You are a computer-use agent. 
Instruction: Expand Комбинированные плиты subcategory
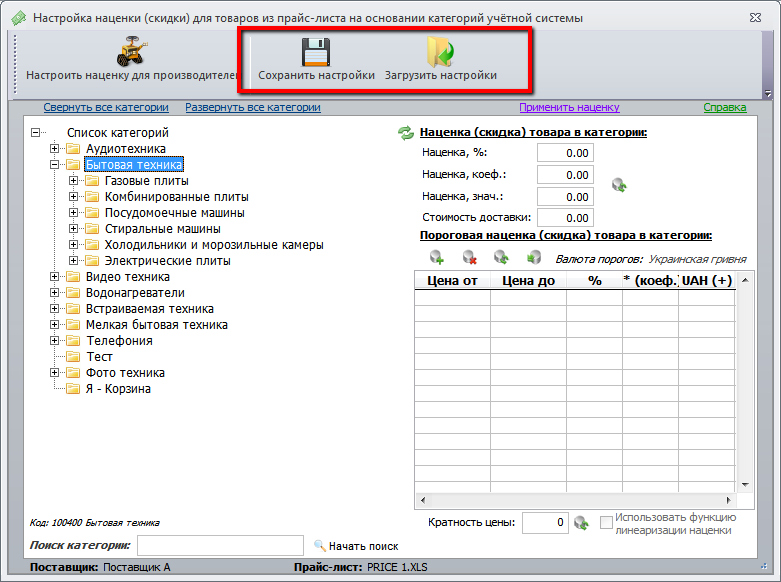[x=73, y=196]
